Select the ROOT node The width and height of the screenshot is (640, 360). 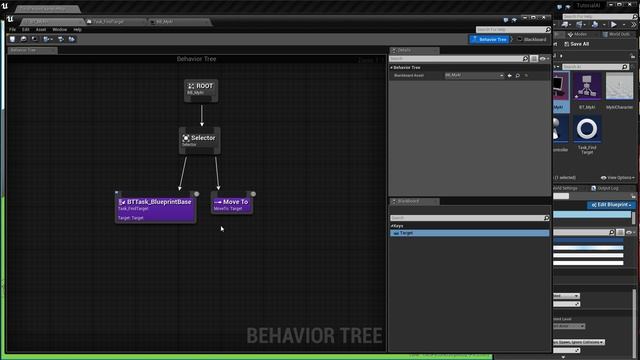[201, 90]
